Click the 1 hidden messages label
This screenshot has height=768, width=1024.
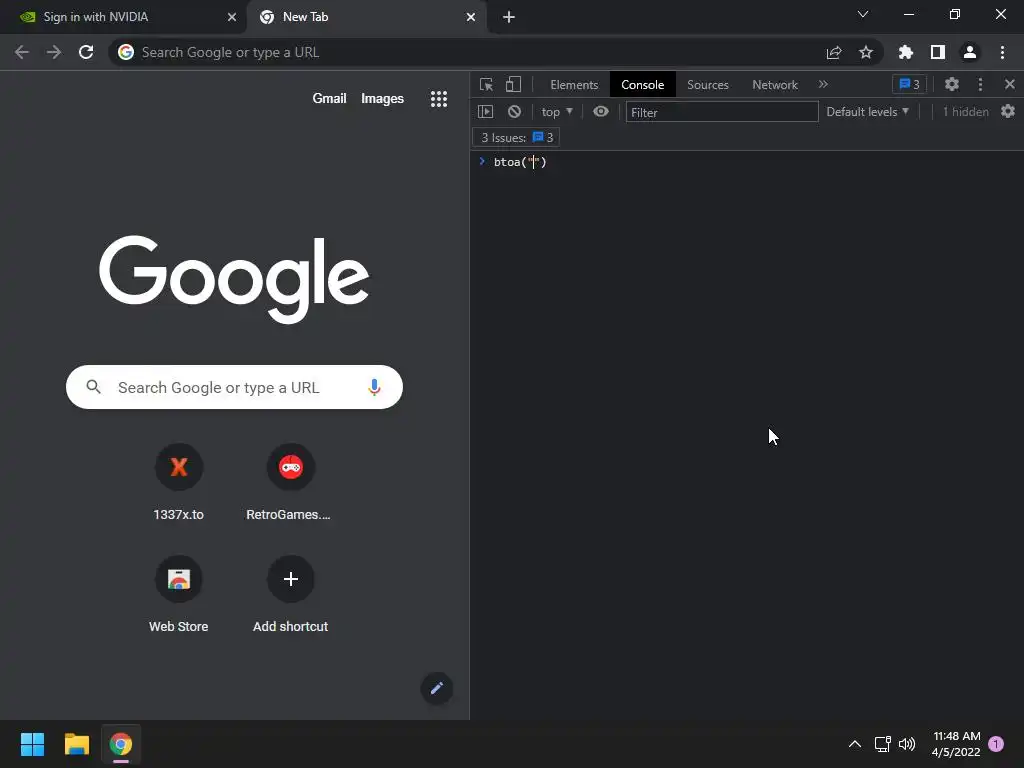click(965, 112)
